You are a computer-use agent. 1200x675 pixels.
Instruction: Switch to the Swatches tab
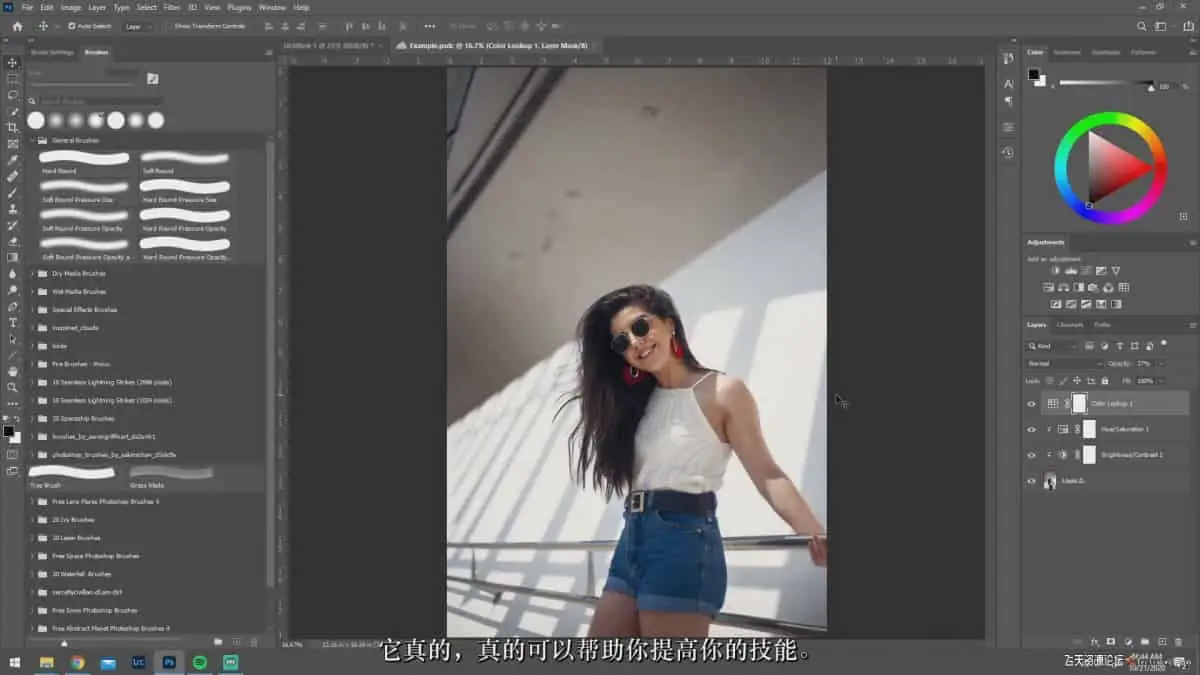[1067, 52]
